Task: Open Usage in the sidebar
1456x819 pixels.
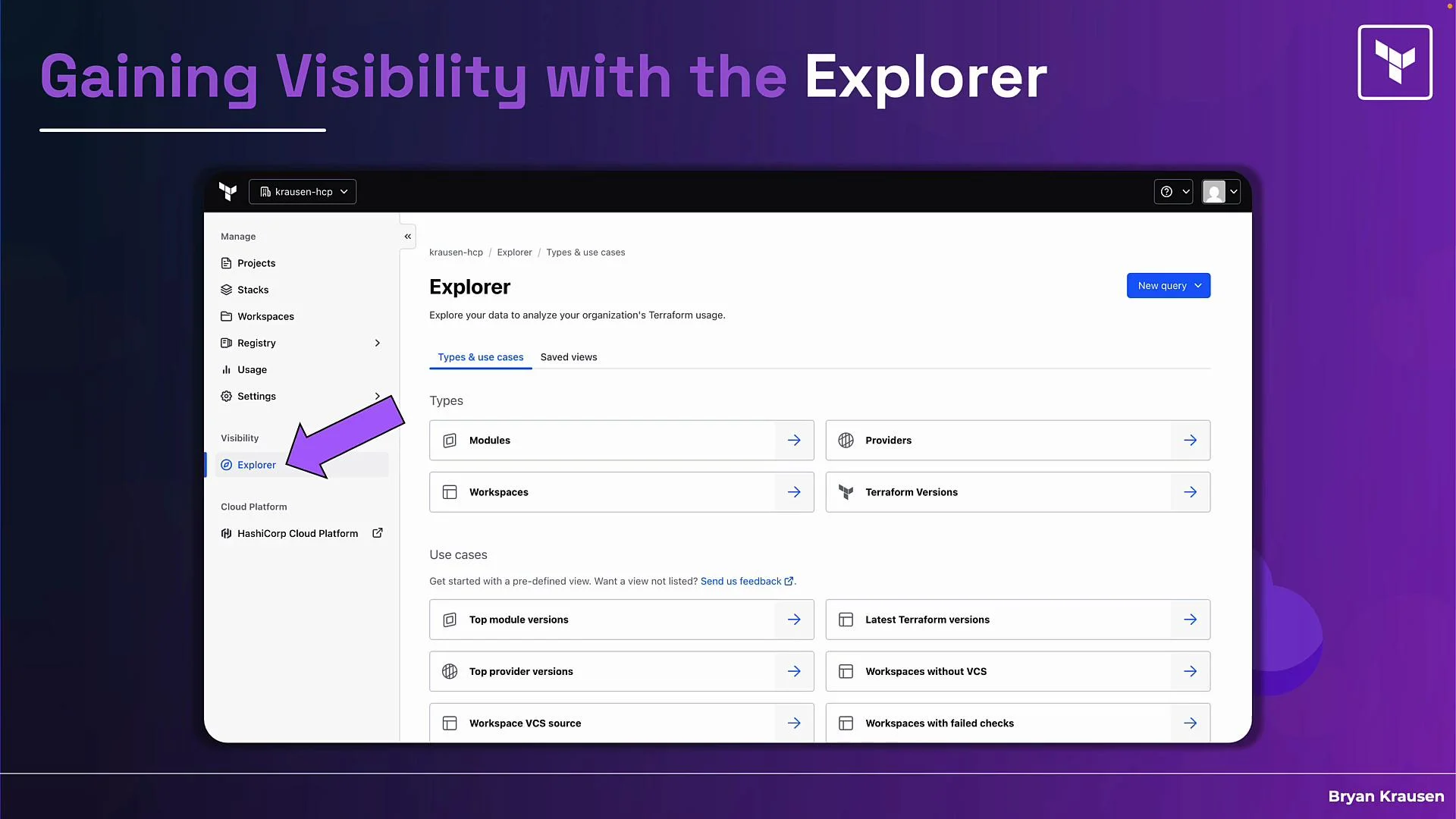Action: pos(252,369)
